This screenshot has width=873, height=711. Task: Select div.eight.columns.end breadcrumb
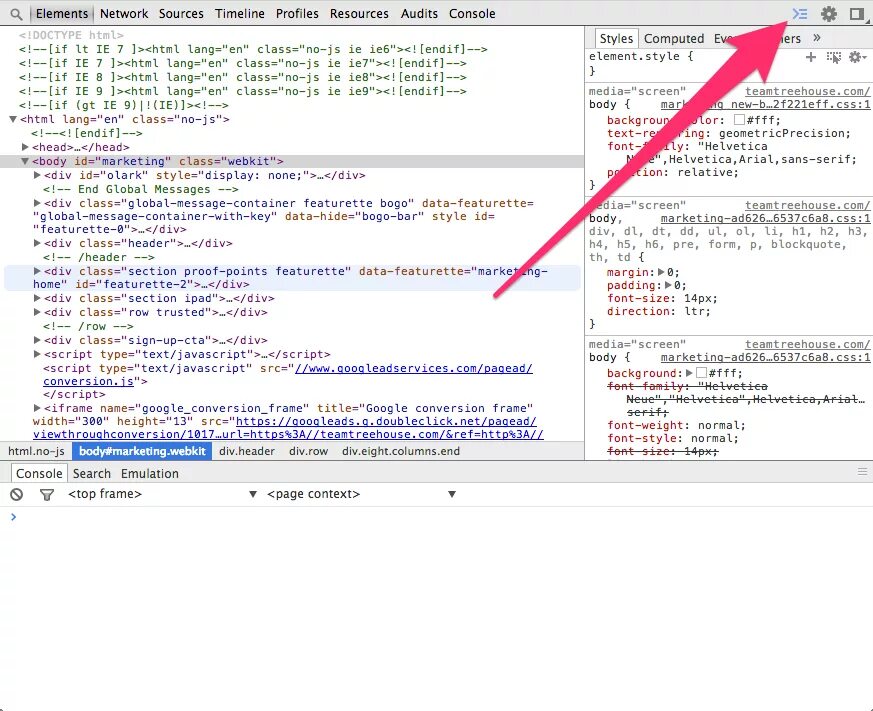401,452
